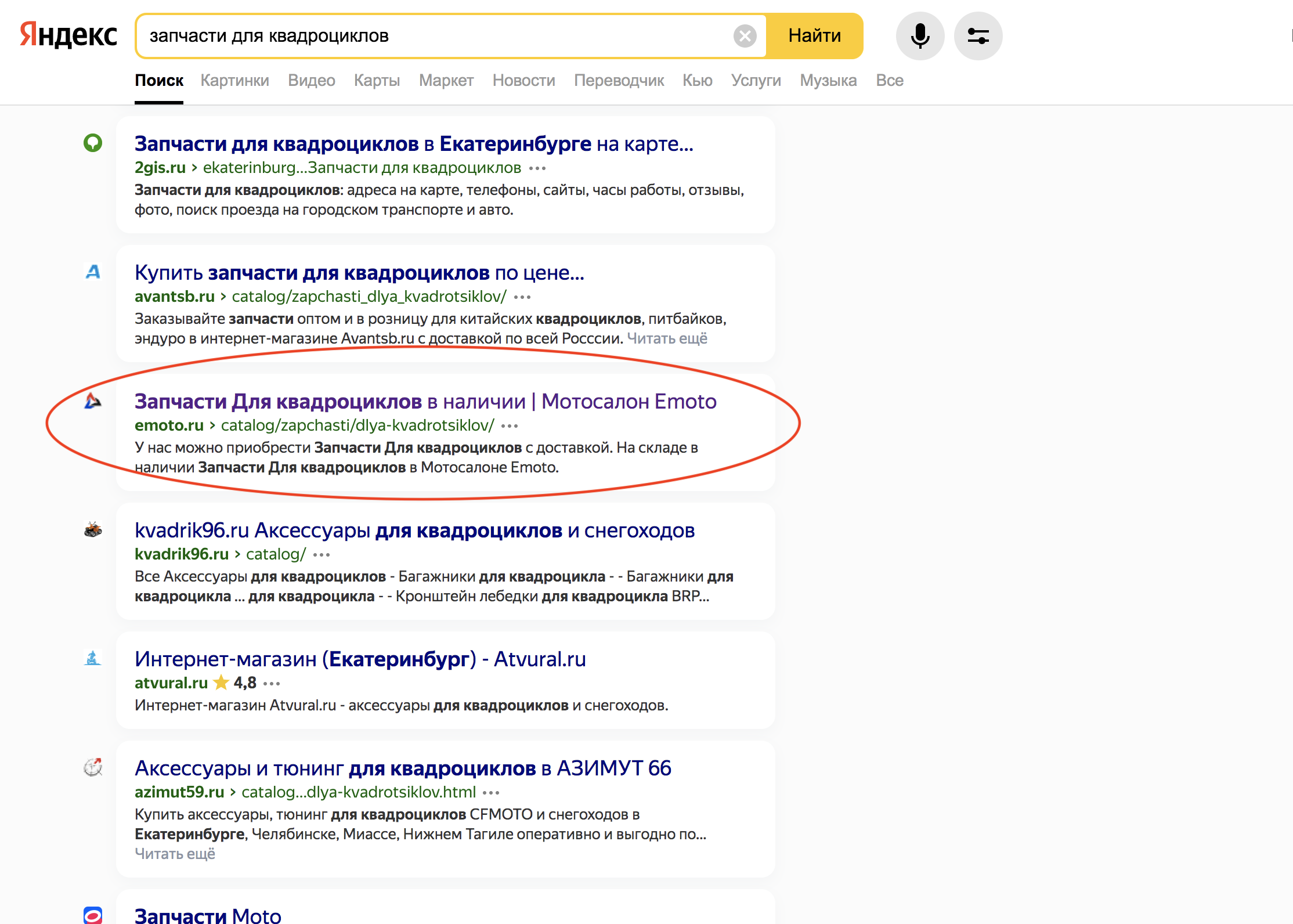
Task: Expand azimut59 snippet via Читать ещё
Action: [x=175, y=854]
